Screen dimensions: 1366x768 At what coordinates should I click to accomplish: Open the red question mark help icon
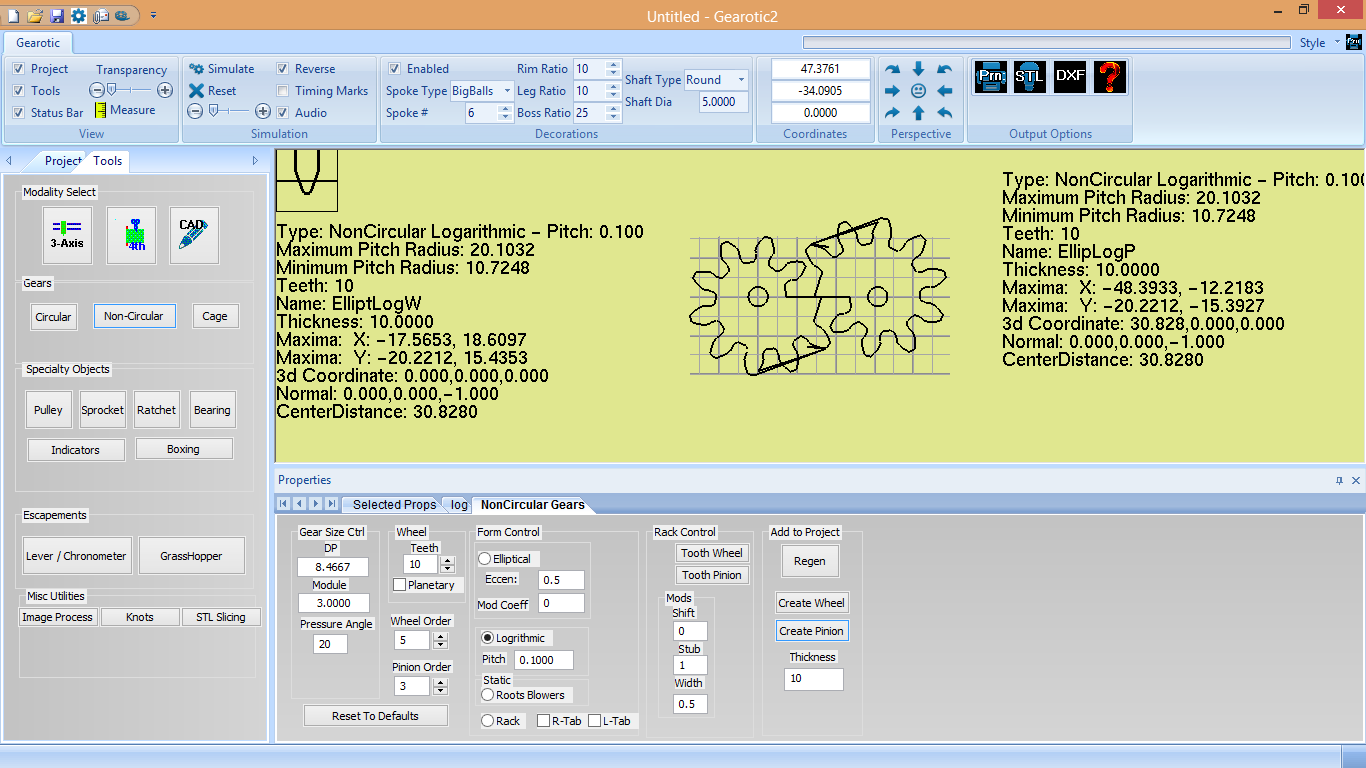tap(1110, 77)
